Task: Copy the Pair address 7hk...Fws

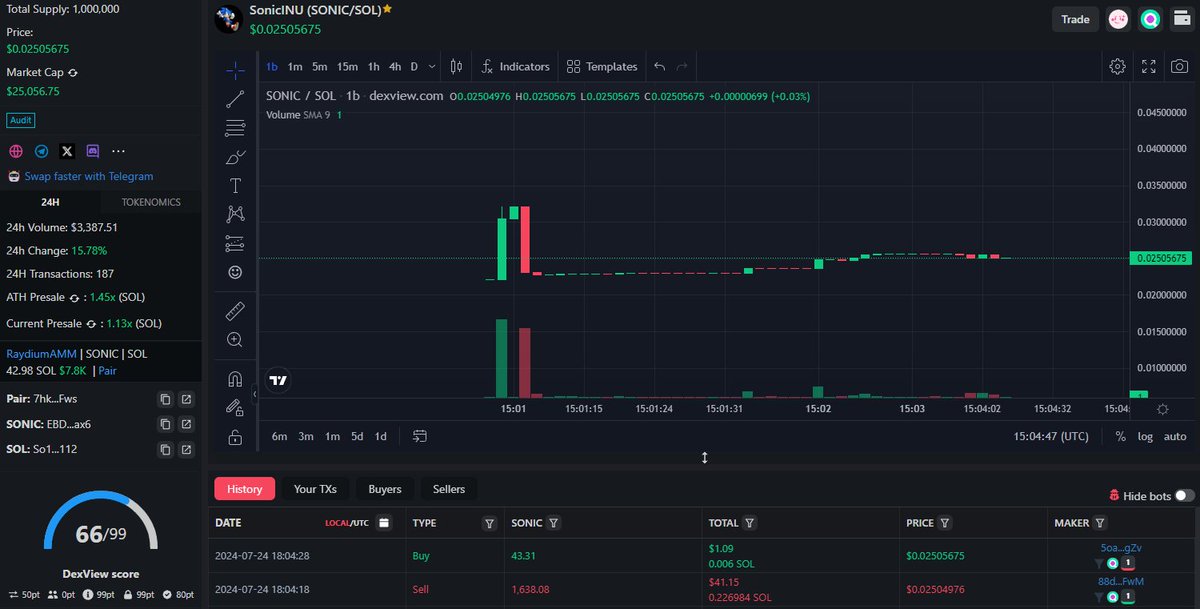Action: point(165,399)
